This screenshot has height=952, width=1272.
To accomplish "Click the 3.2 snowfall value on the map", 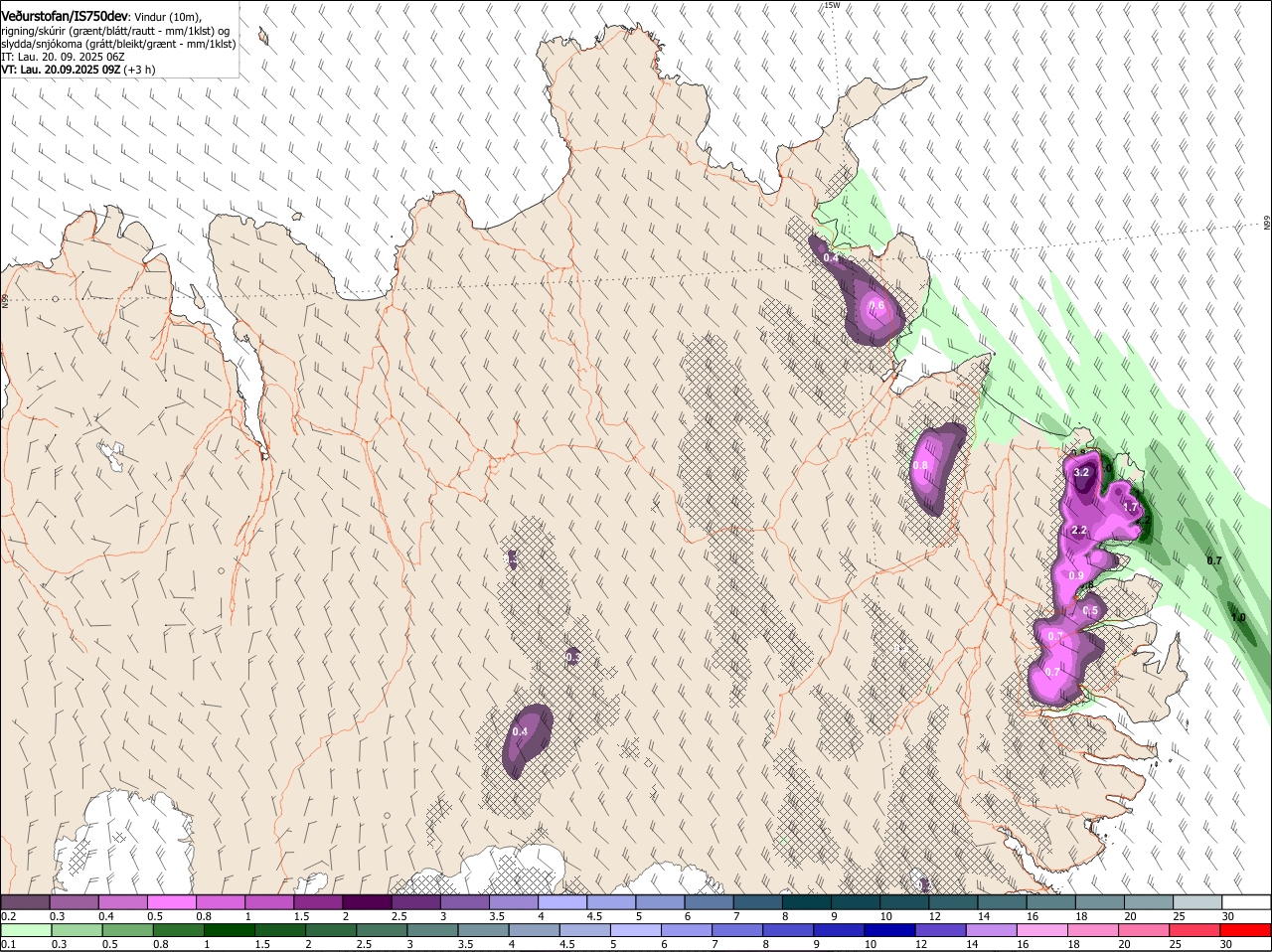I will pyautogui.click(x=1082, y=472).
